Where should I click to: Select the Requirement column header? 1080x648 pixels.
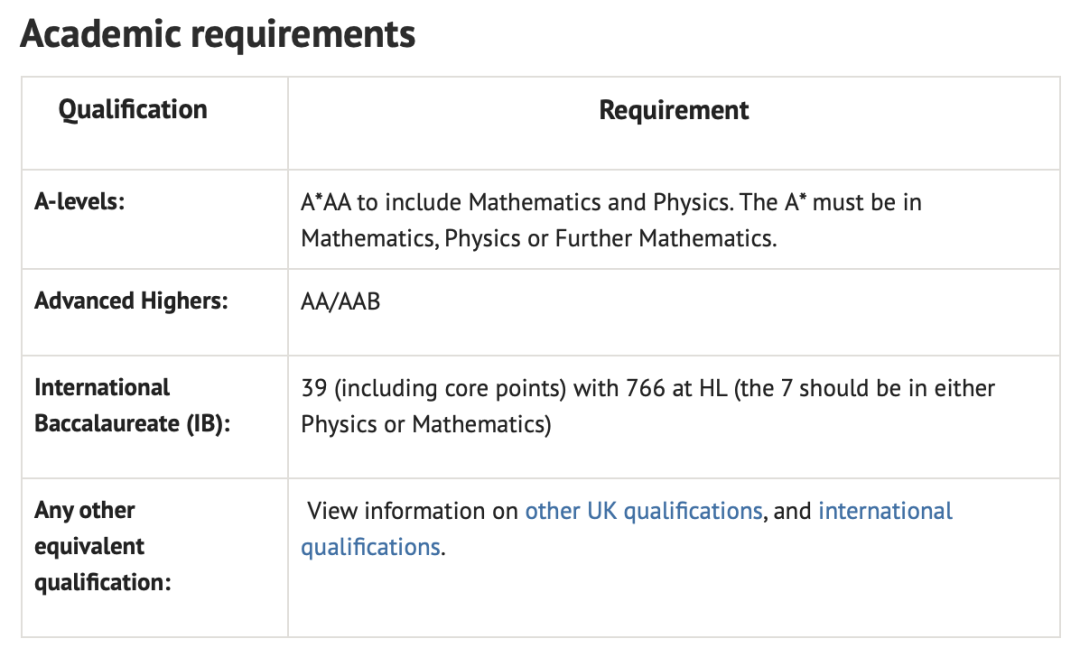(x=674, y=110)
